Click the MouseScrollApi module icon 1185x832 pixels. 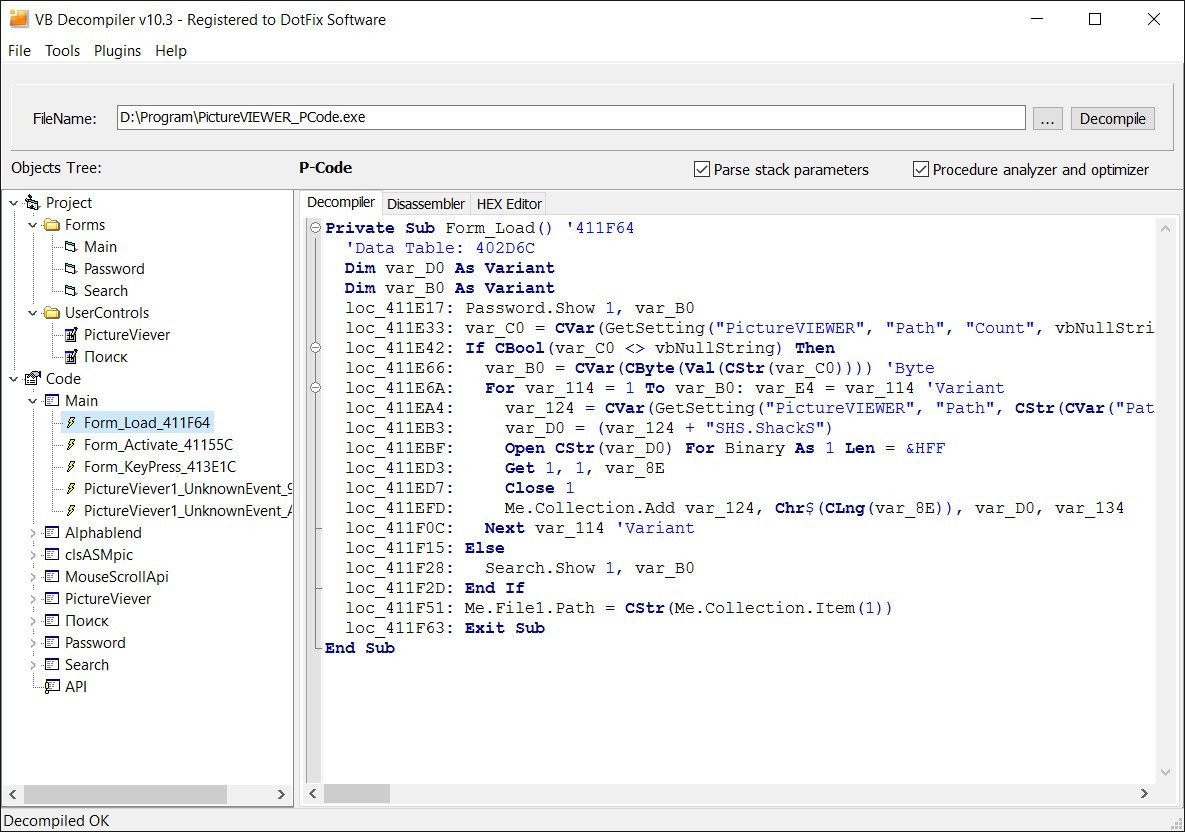click(50, 576)
